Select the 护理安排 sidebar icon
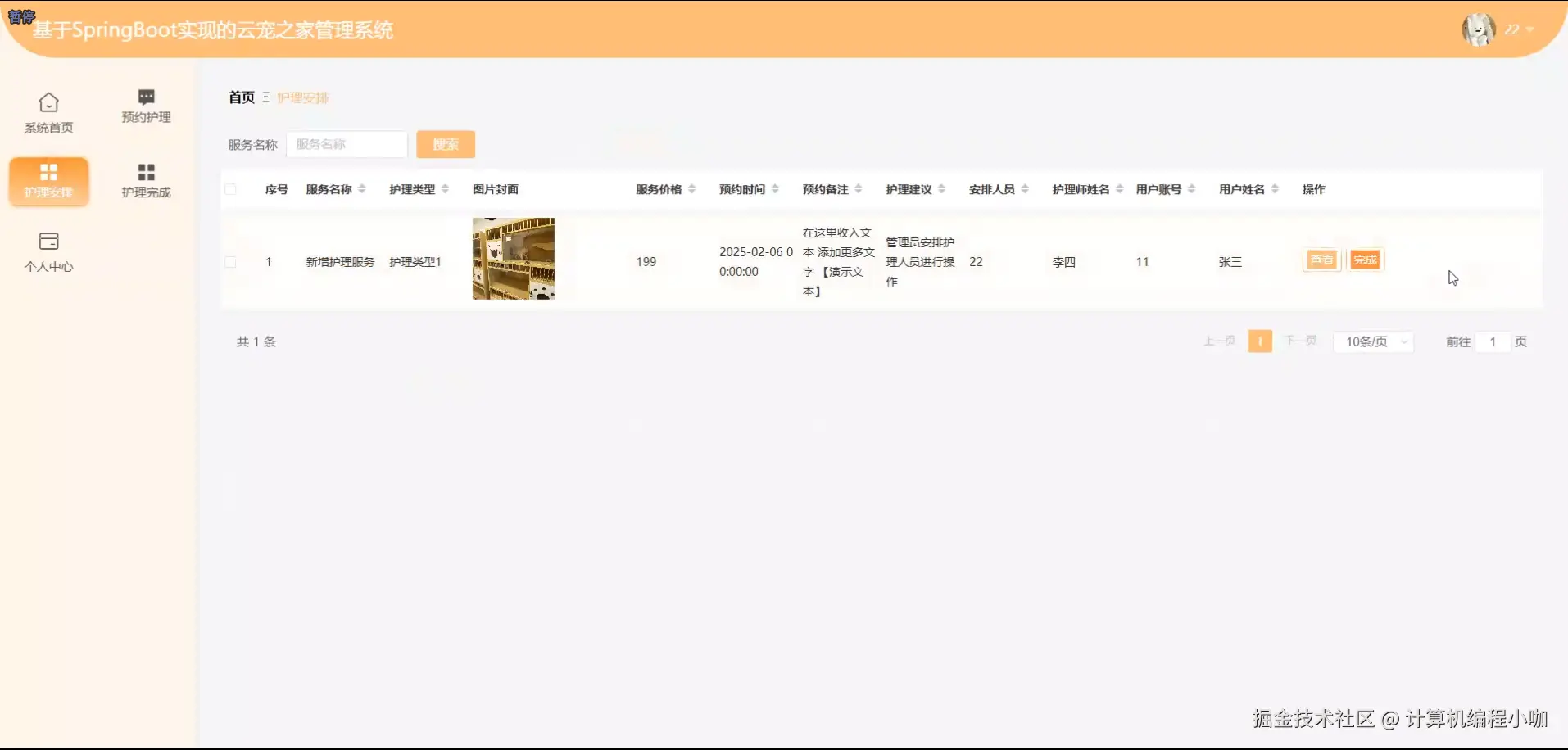This screenshot has width=1568, height=750. click(48, 181)
